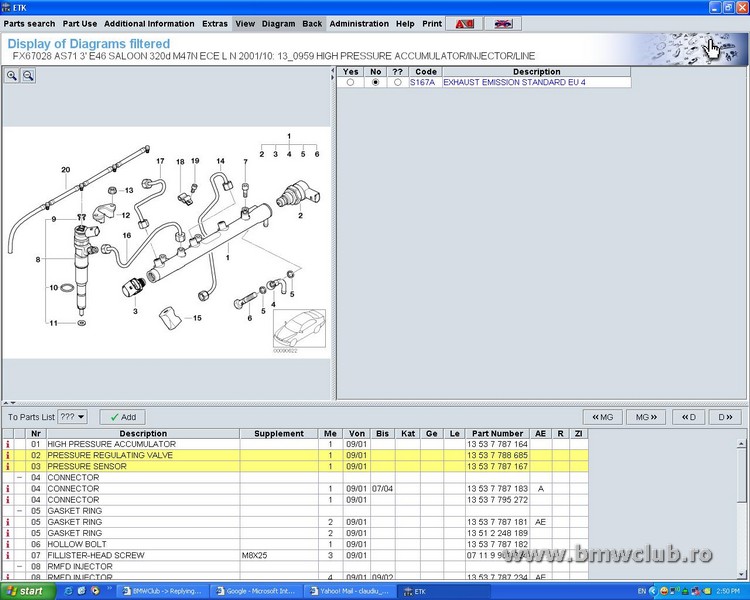Open info icon for GASKET RING 13 53 7 787 181
Image resolution: width=750 pixels, height=600 pixels.
[x=8, y=522]
